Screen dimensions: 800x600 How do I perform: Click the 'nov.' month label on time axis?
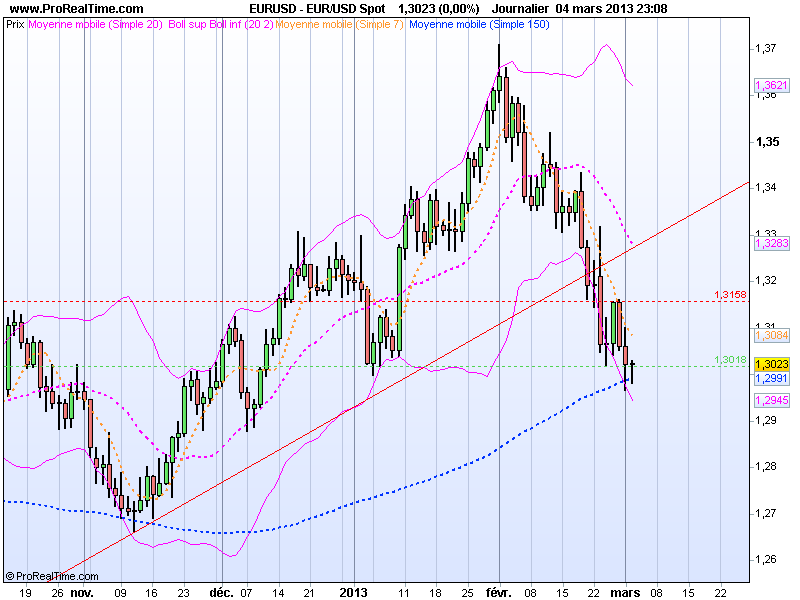pos(82,592)
